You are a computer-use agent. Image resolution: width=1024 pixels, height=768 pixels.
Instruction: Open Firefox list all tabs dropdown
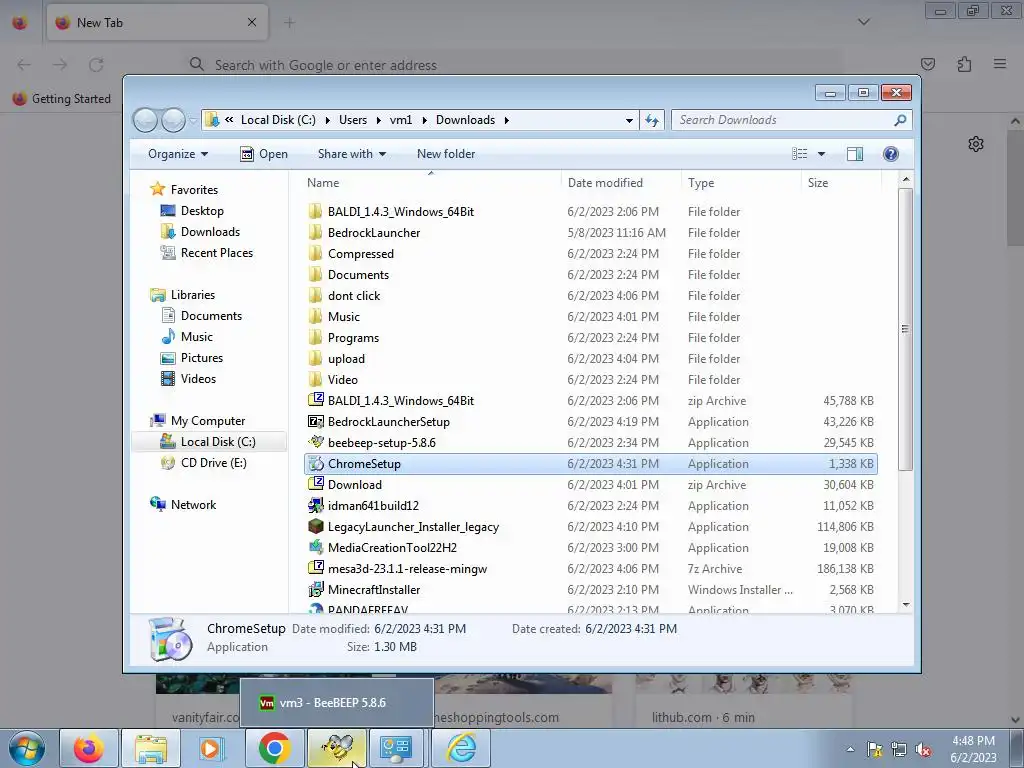coord(864,22)
